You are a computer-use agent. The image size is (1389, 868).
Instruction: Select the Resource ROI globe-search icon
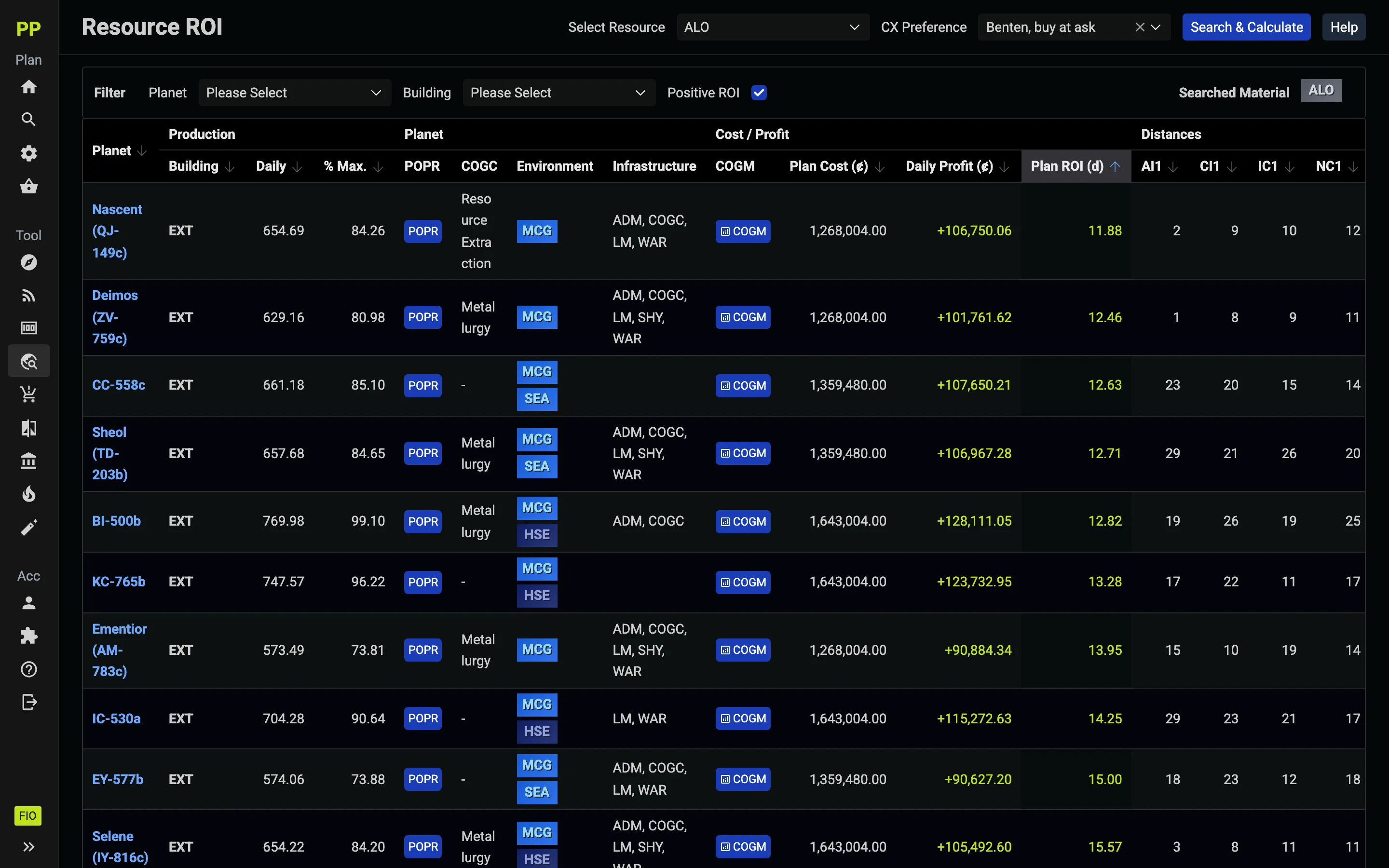(29, 361)
